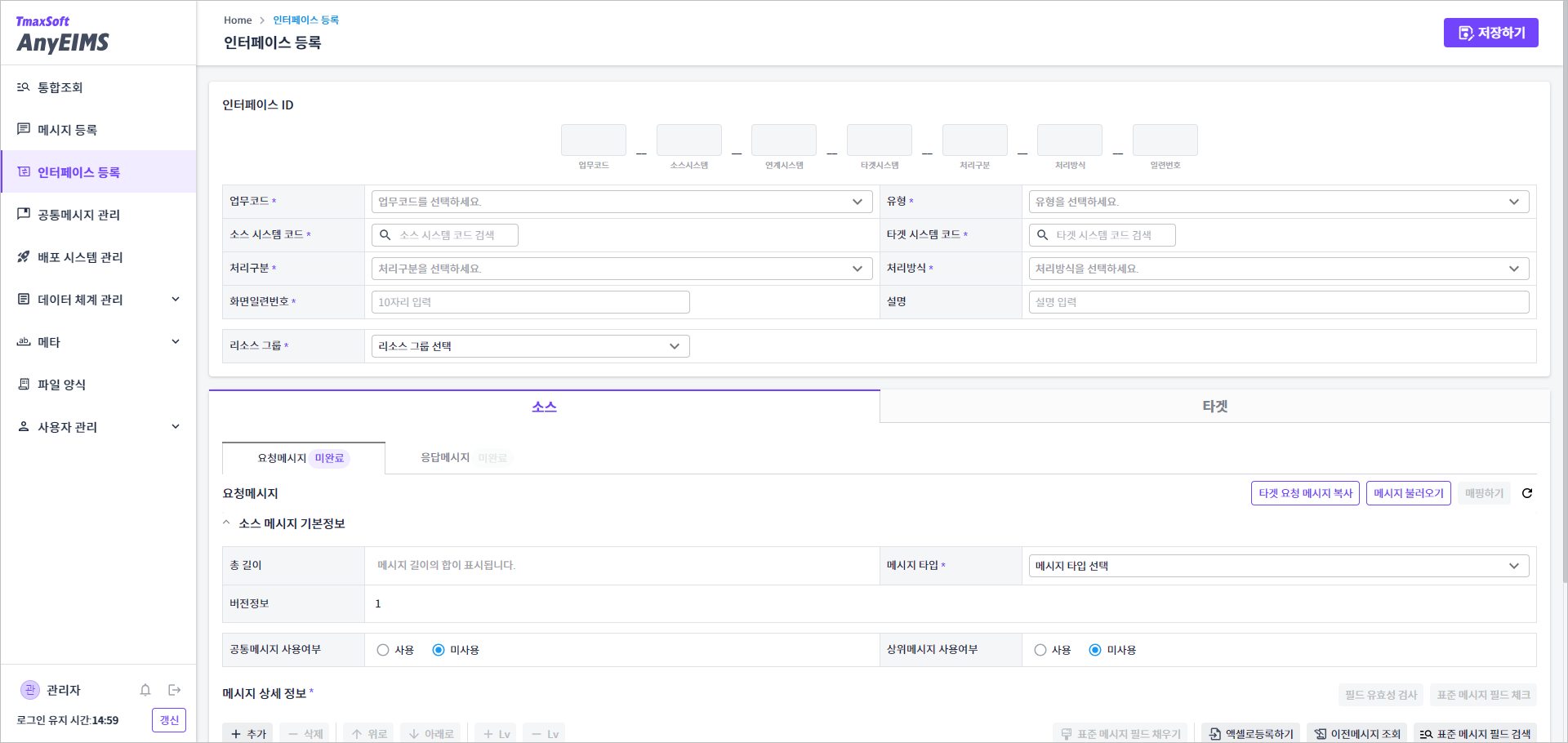This screenshot has width=1568, height=743.
Task: Click the 타겟 시스템 코드 검색 field
Action: [x=1102, y=235]
